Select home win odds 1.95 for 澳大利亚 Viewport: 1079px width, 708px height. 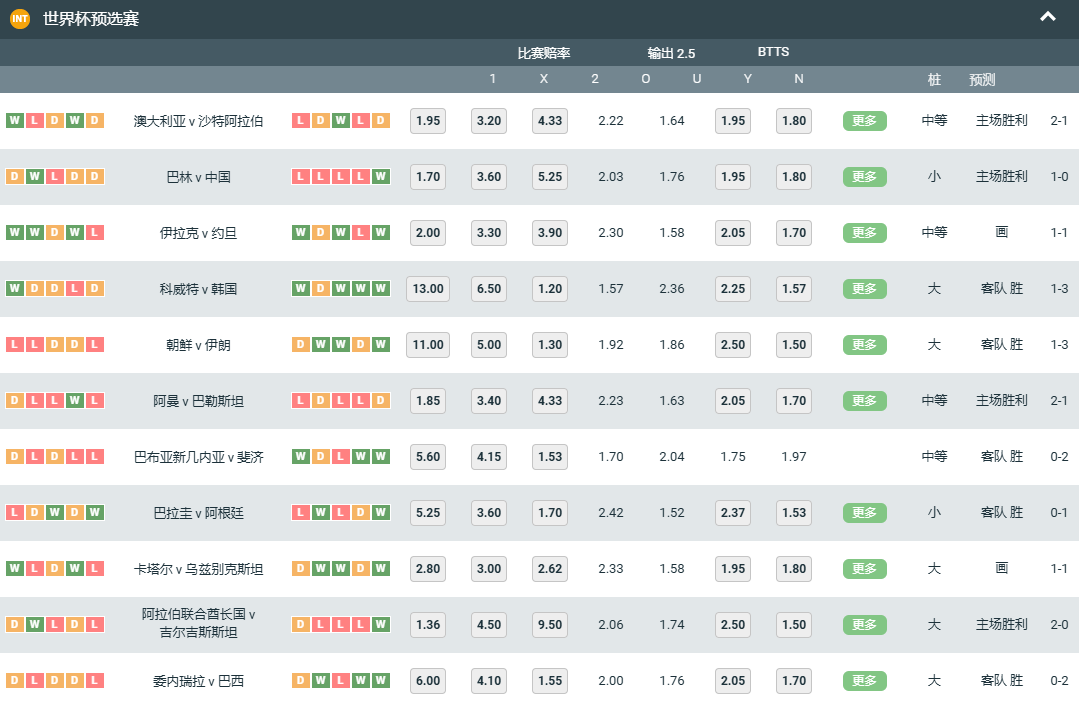(x=427, y=121)
